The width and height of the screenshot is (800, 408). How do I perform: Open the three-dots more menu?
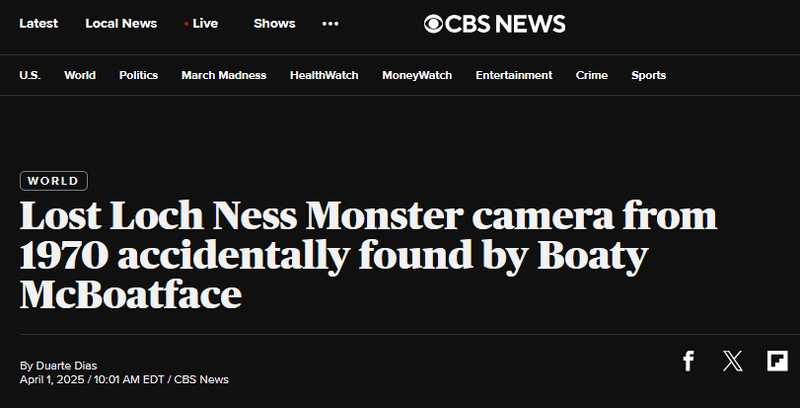point(330,24)
